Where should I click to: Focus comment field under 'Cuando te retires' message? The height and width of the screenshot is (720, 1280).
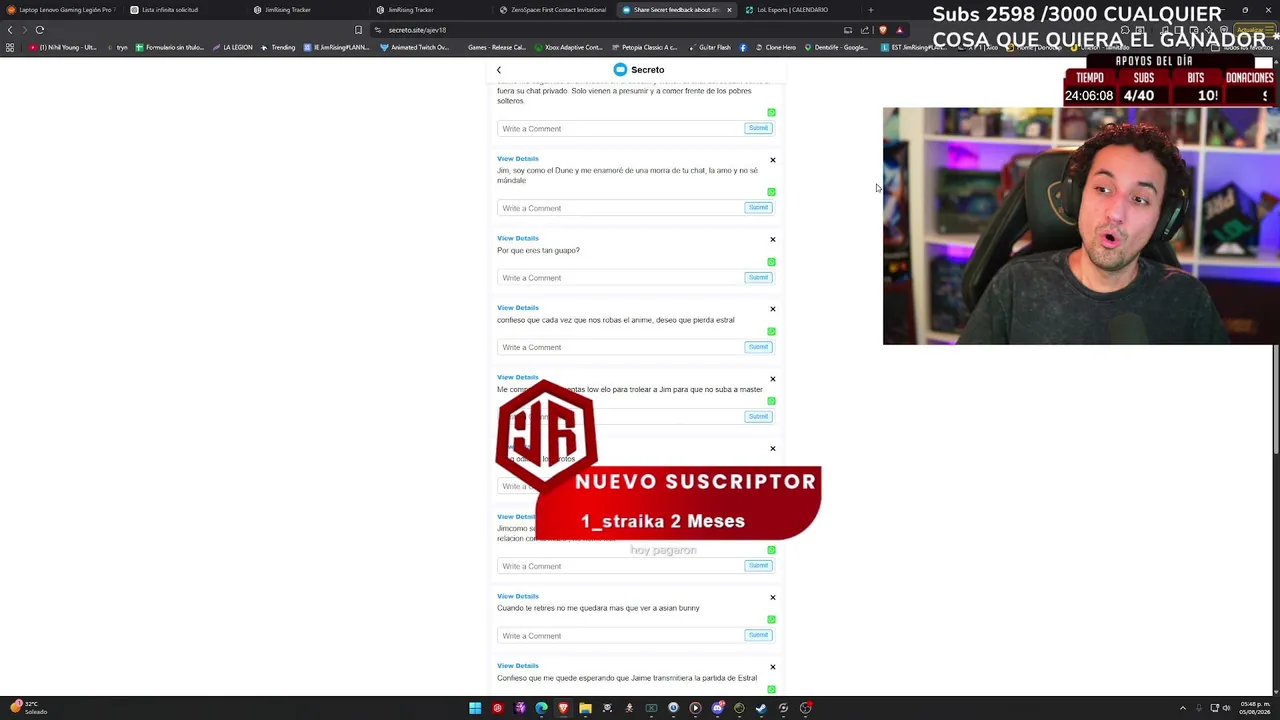[x=620, y=636]
